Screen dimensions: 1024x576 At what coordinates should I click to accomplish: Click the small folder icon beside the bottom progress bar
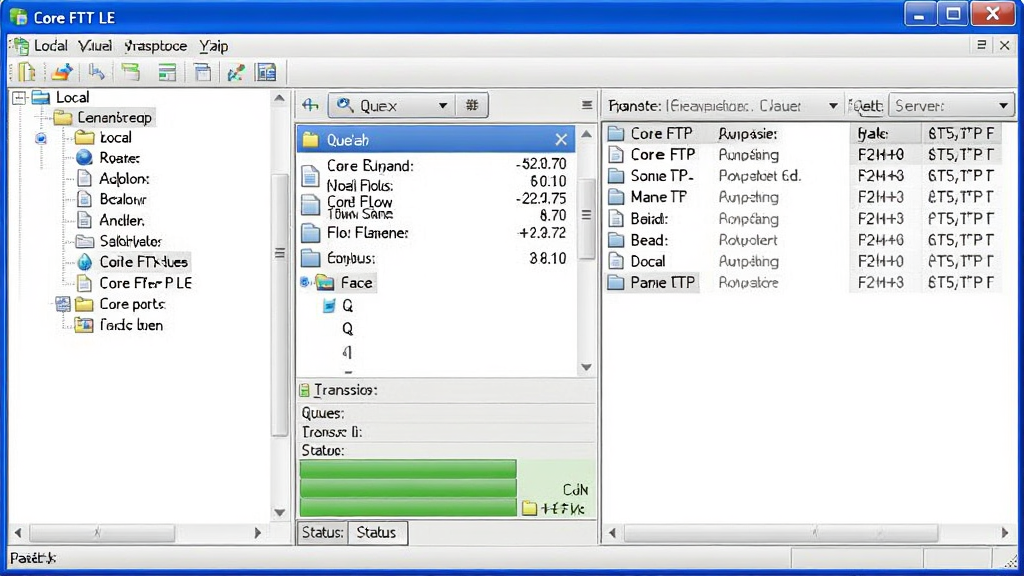coord(530,508)
